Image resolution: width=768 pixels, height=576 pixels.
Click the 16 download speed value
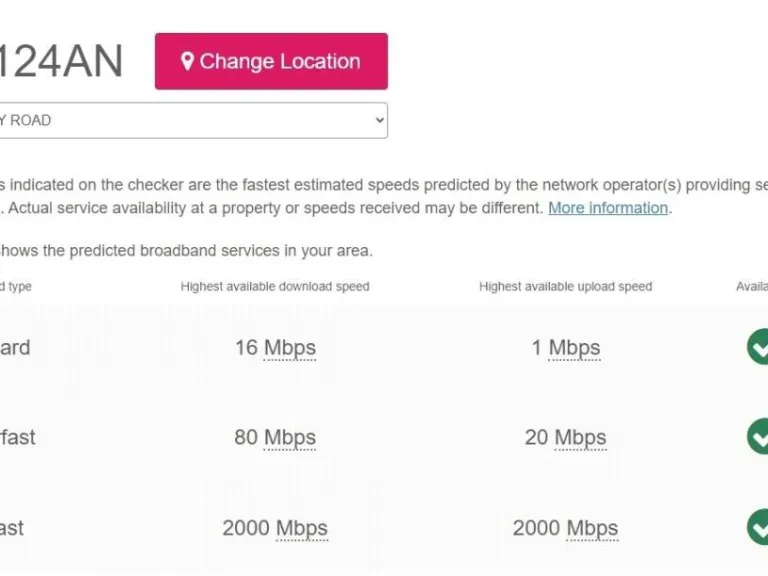pos(246,348)
